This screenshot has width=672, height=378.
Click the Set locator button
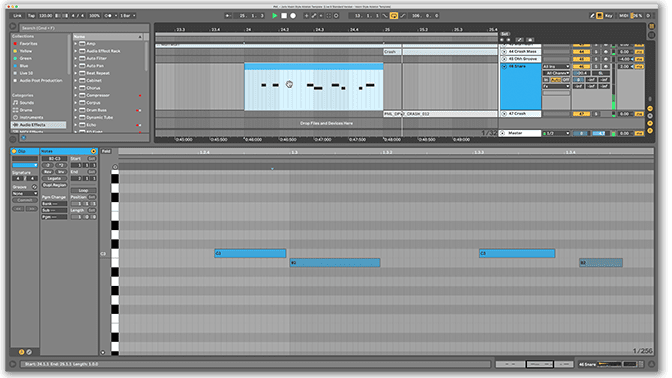point(505,33)
